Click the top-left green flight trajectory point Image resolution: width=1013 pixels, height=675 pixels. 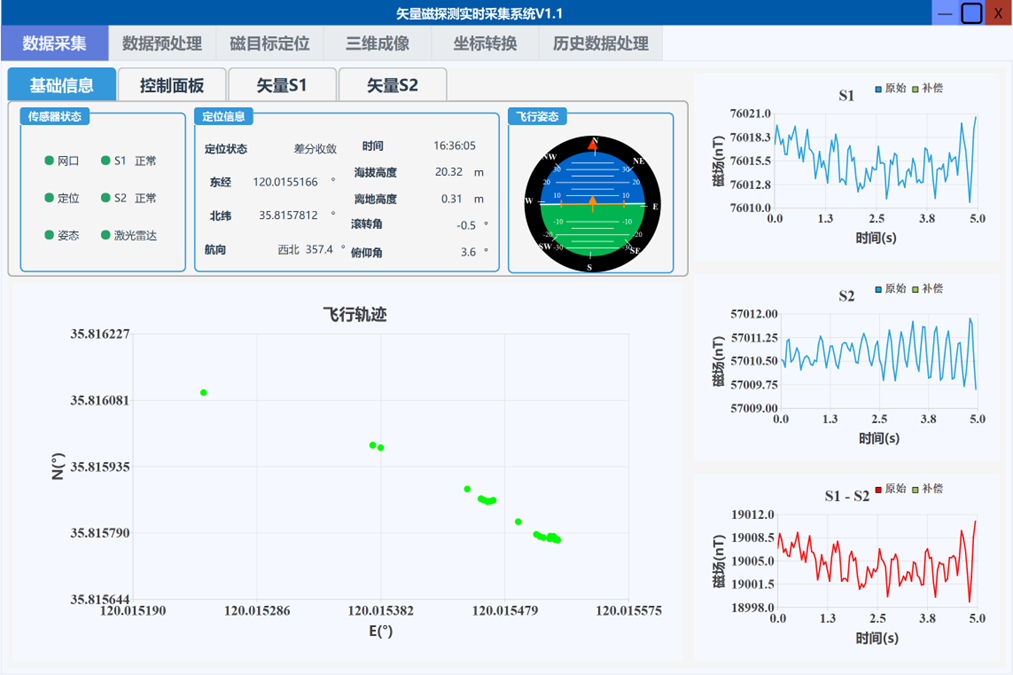tap(204, 393)
